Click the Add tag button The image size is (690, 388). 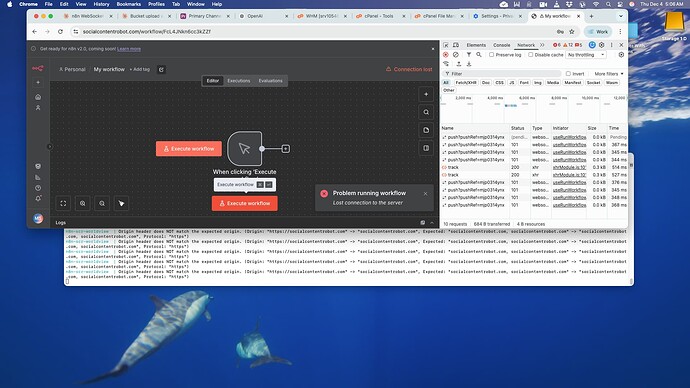pyautogui.click(x=139, y=70)
